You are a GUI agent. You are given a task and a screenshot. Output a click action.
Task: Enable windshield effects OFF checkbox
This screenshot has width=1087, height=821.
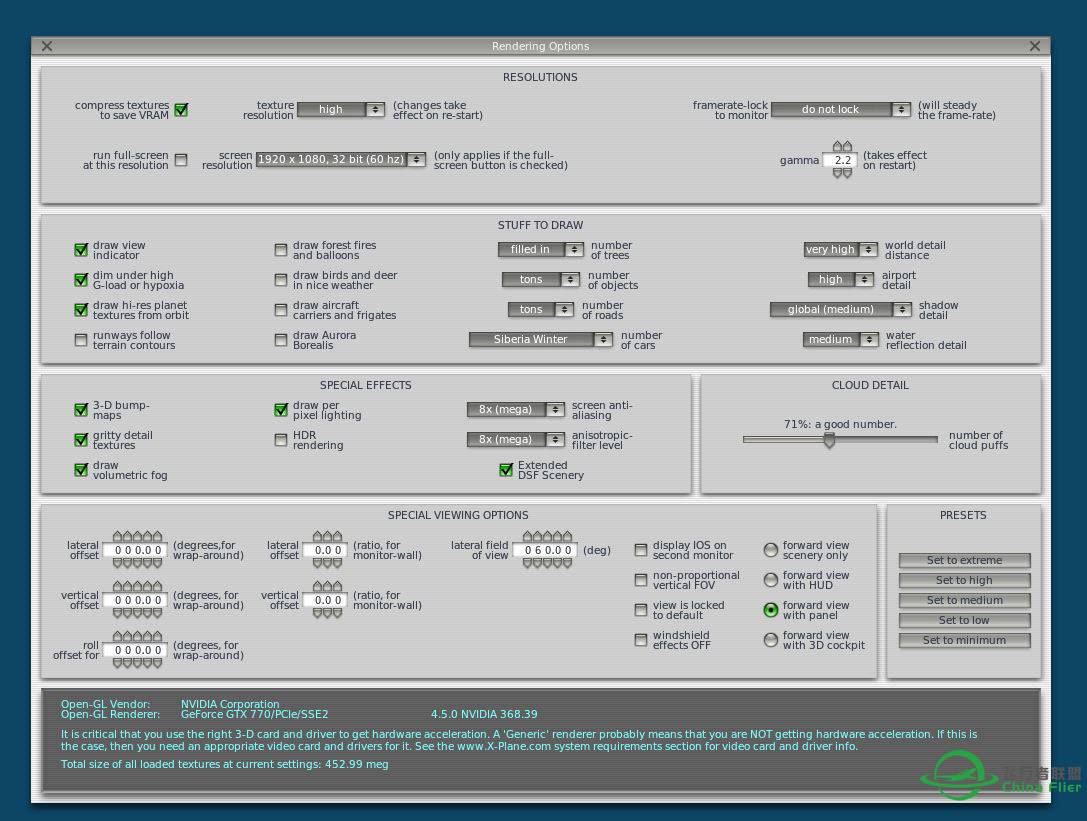click(x=641, y=640)
